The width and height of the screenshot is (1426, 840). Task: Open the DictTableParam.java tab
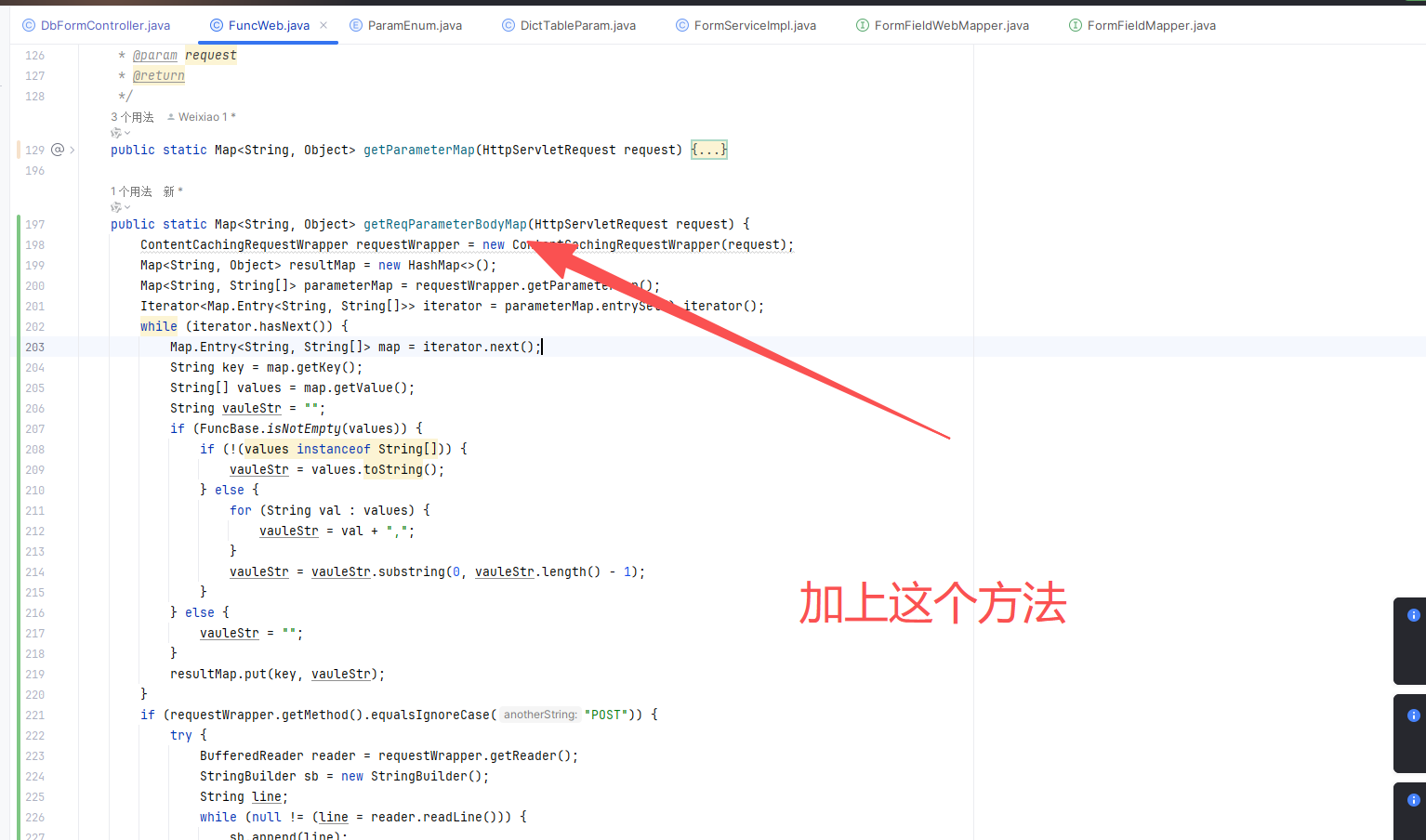577,26
